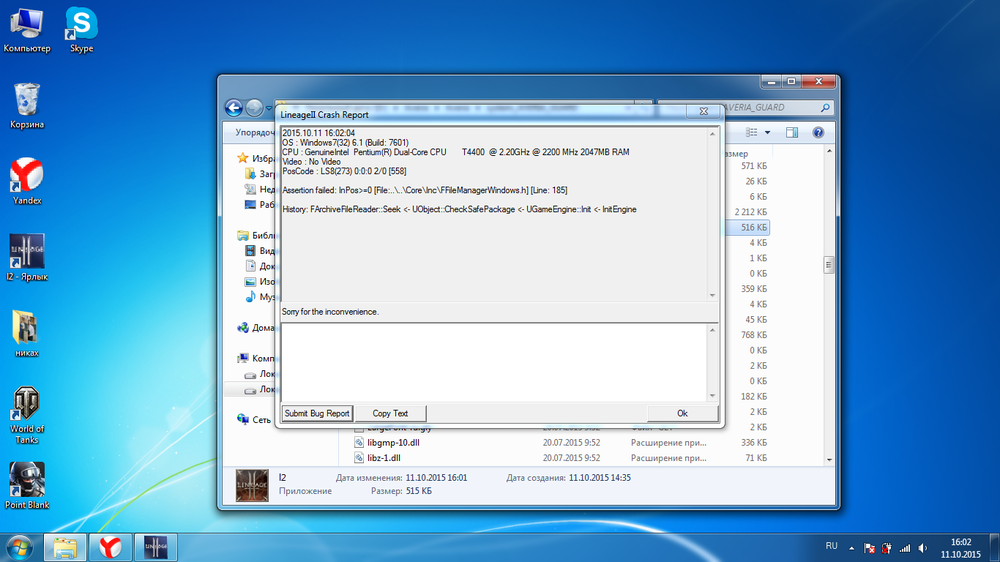Toggle the Explorer preview pane button
Image resolution: width=1000 pixels, height=562 pixels.
click(791, 132)
